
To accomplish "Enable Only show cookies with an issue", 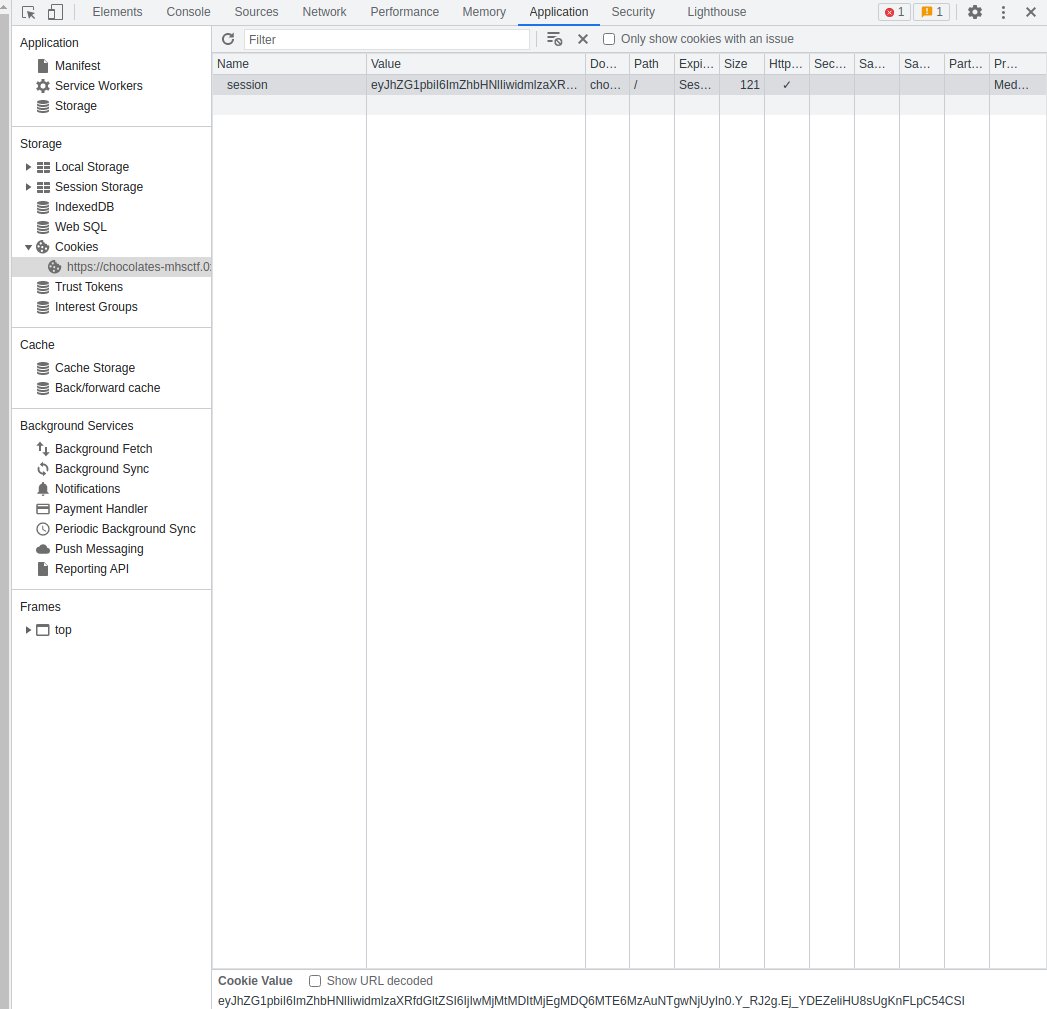I will pyautogui.click(x=609, y=38).
